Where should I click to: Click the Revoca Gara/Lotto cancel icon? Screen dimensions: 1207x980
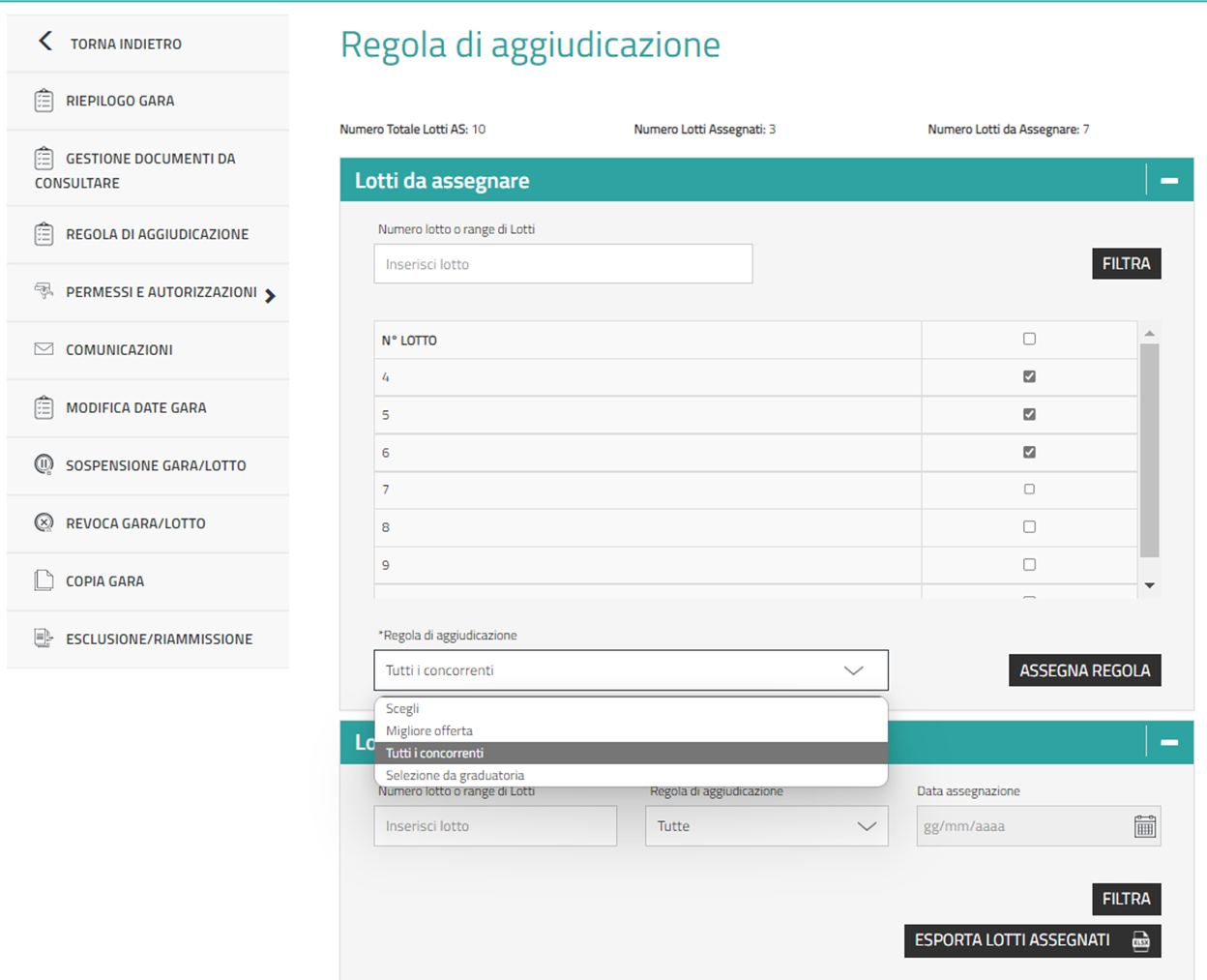pos(44,523)
